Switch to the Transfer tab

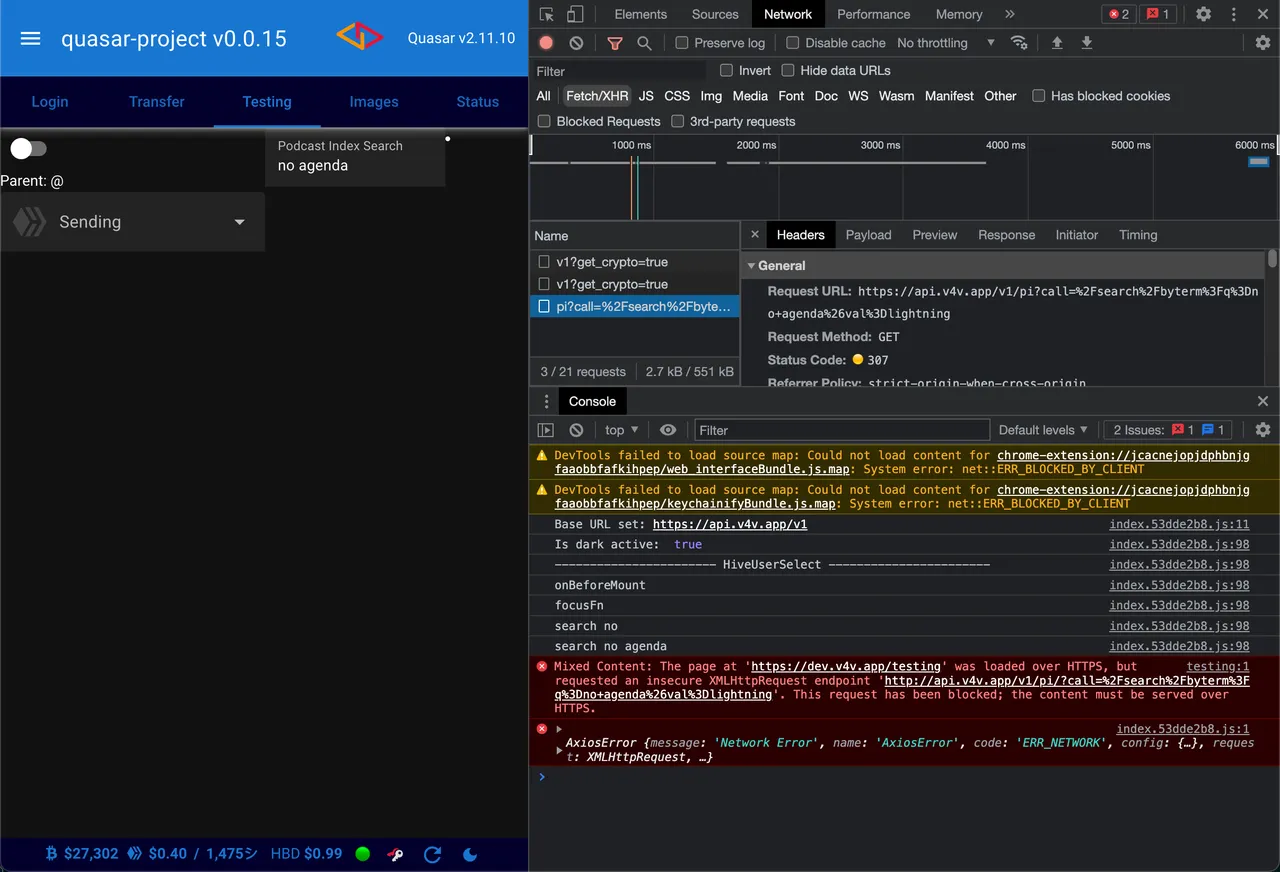point(157,102)
